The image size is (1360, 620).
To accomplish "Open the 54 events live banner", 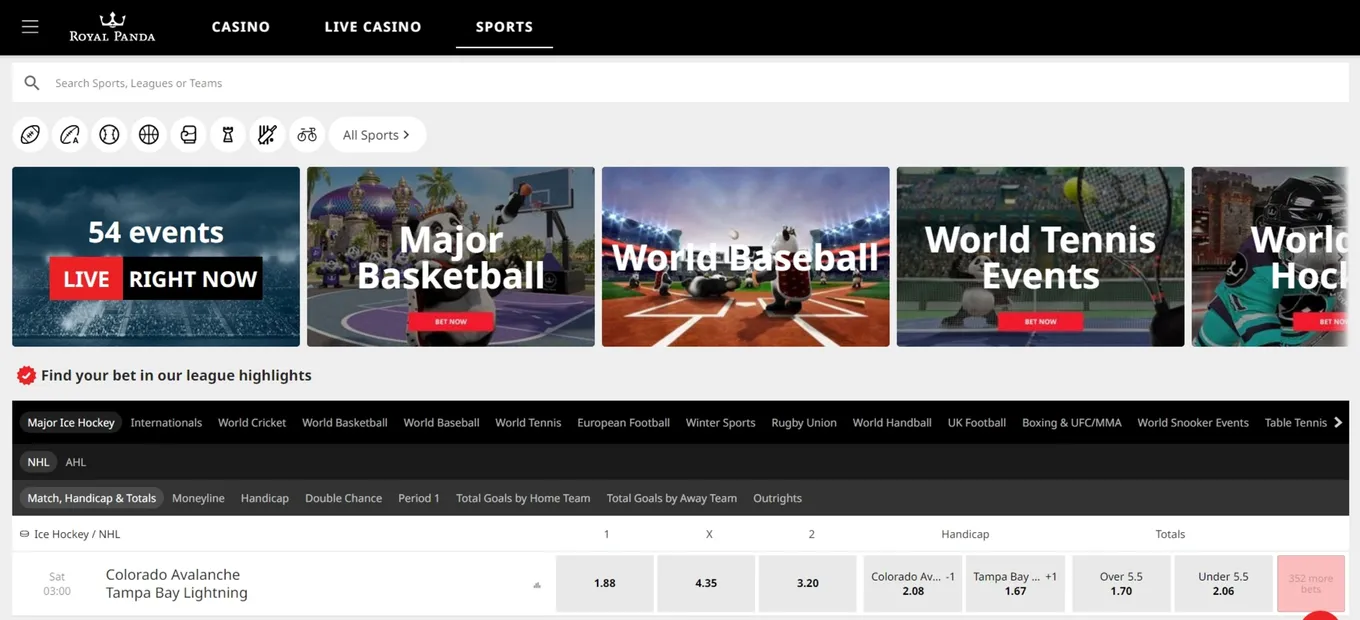I will [x=156, y=257].
